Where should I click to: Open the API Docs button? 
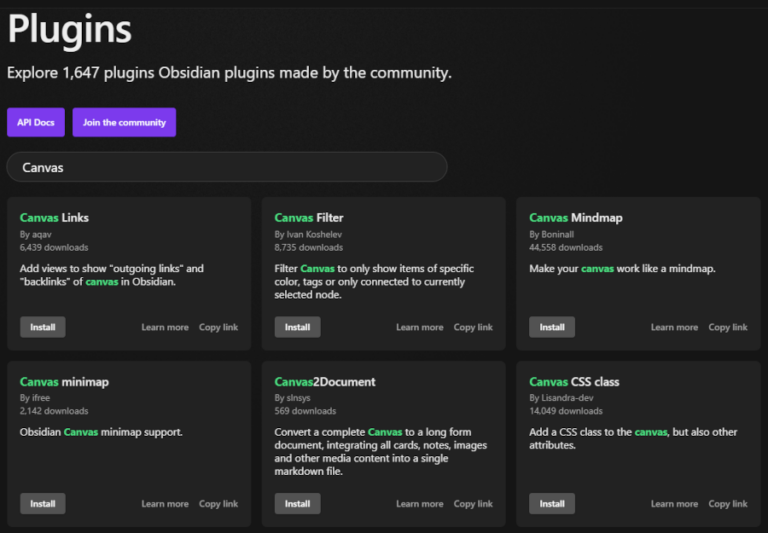tap(36, 122)
